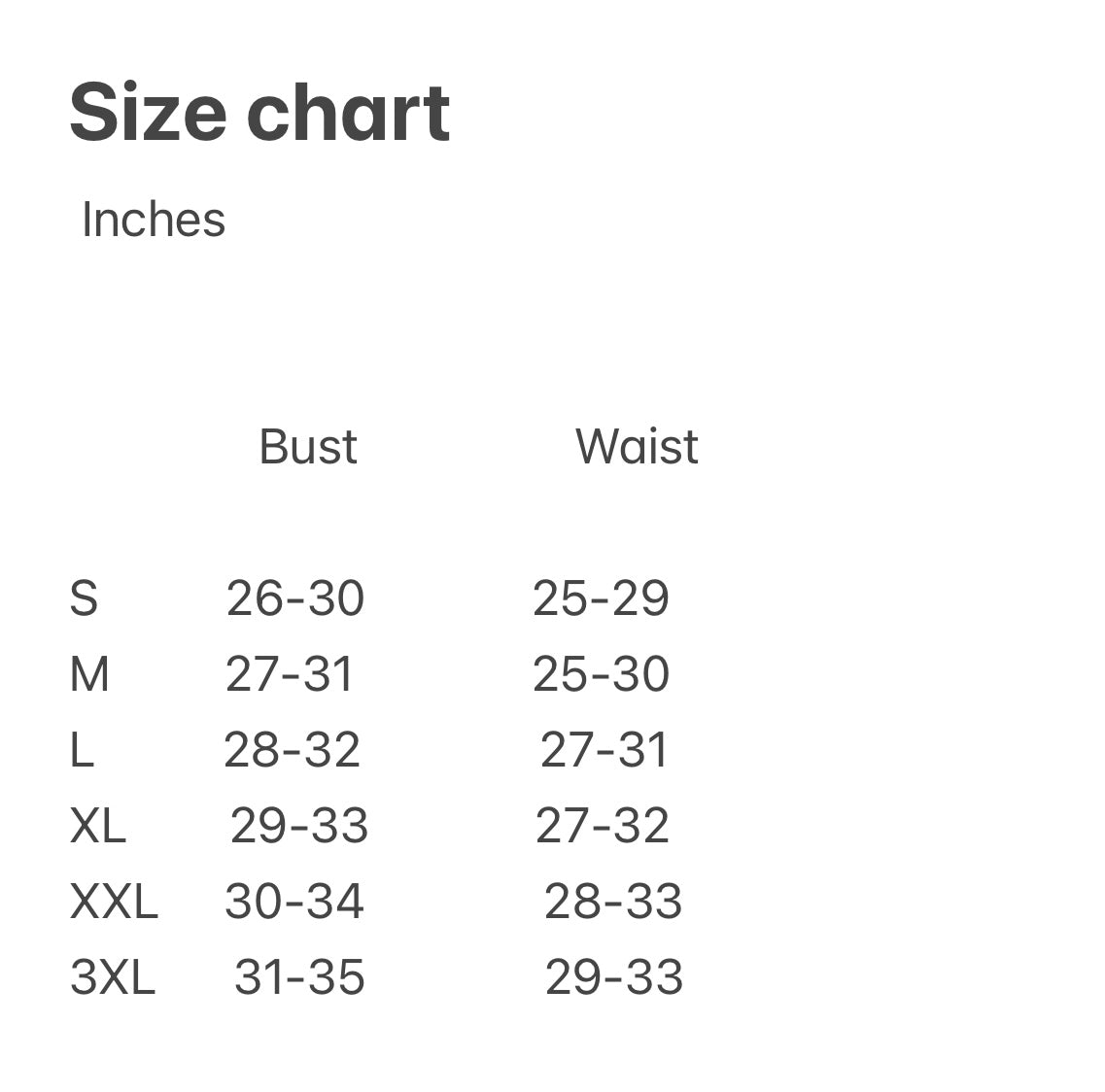Select the 3XL size row label
This screenshot has width=1105, height=1092.
(x=113, y=977)
